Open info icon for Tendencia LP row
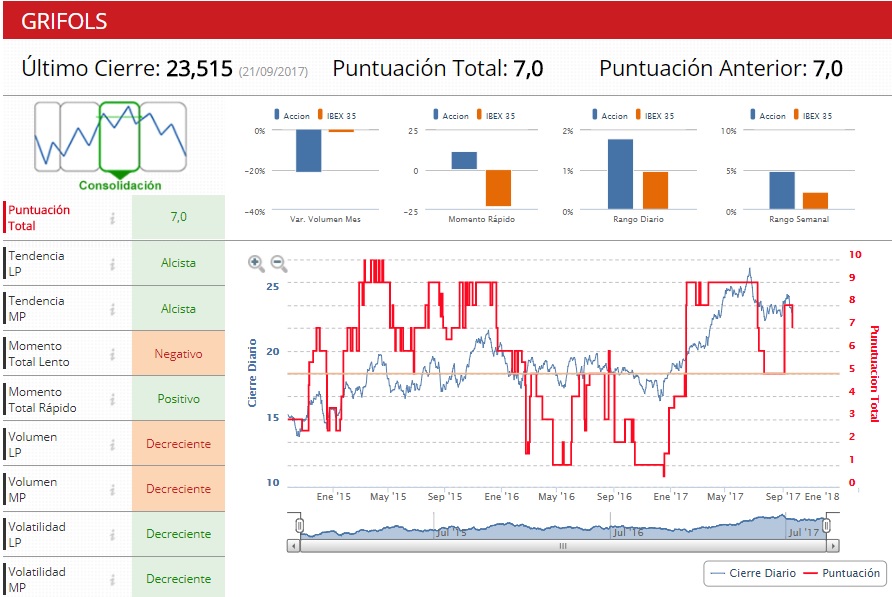Image resolution: width=892 pixels, height=597 pixels. [113, 264]
